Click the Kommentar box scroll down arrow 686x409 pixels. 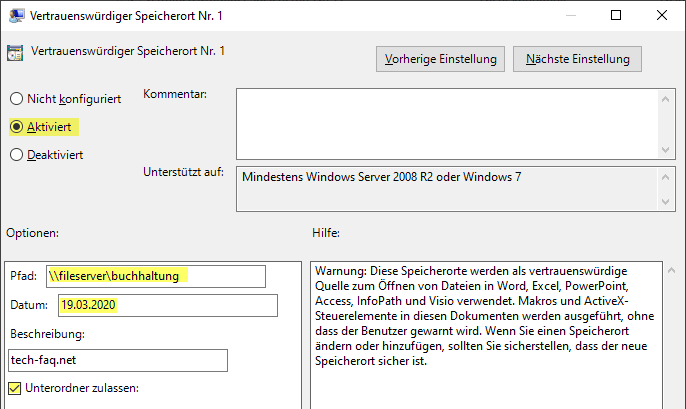tap(665, 150)
